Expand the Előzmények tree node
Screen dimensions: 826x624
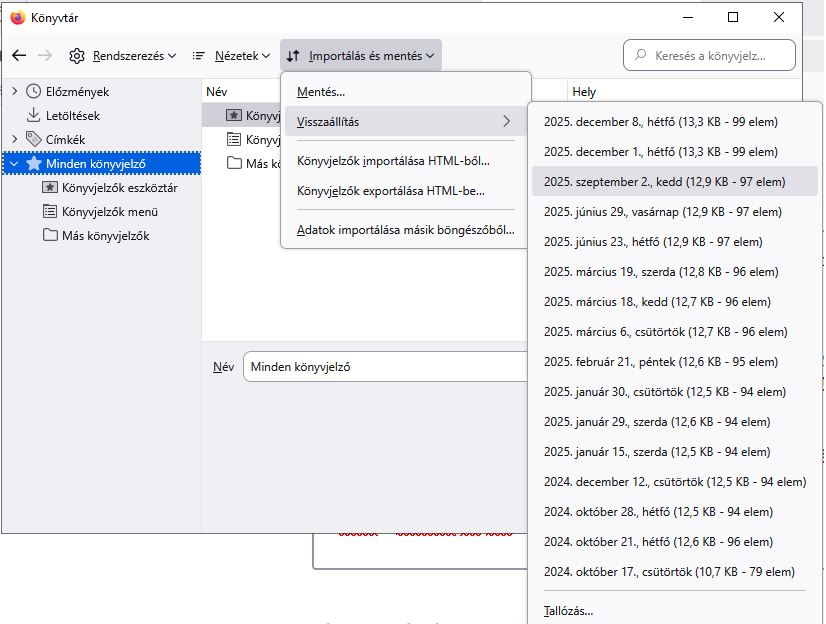14,92
